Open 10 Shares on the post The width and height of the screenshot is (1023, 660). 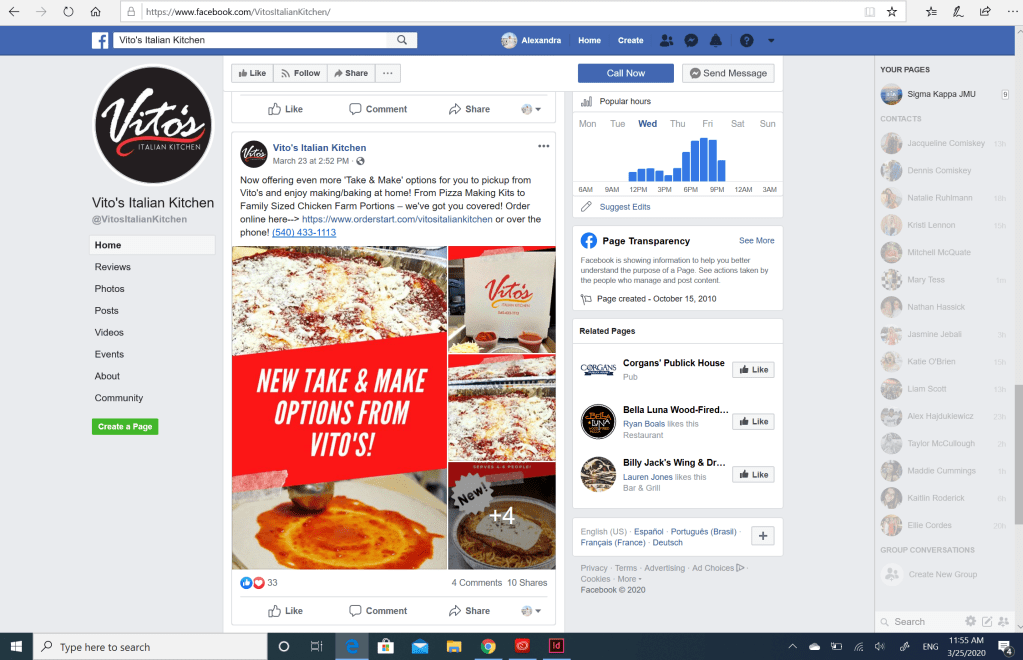pyautogui.click(x=527, y=582)
